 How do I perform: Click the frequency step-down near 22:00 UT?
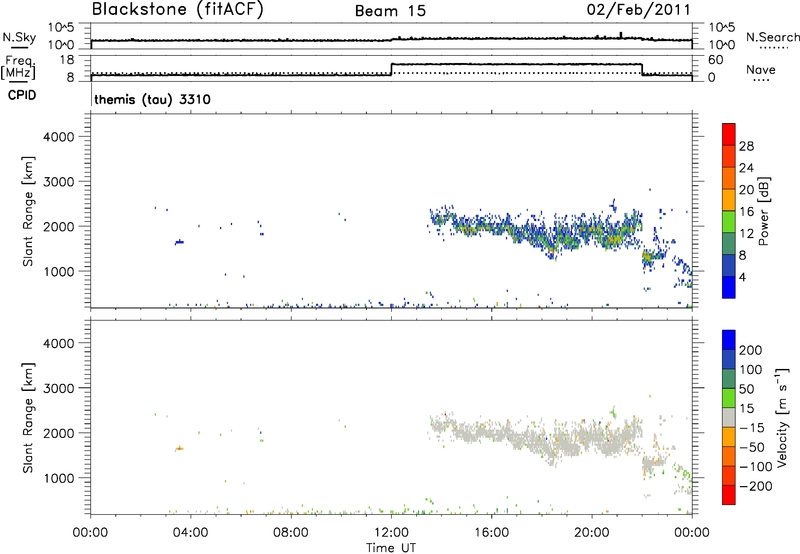(x=642, y=69)
